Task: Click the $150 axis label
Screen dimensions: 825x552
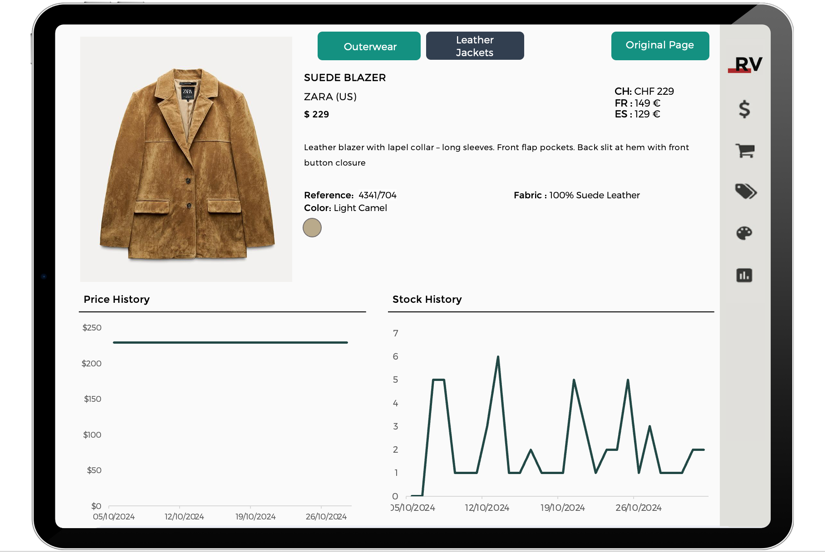Action: click(92, 399)
